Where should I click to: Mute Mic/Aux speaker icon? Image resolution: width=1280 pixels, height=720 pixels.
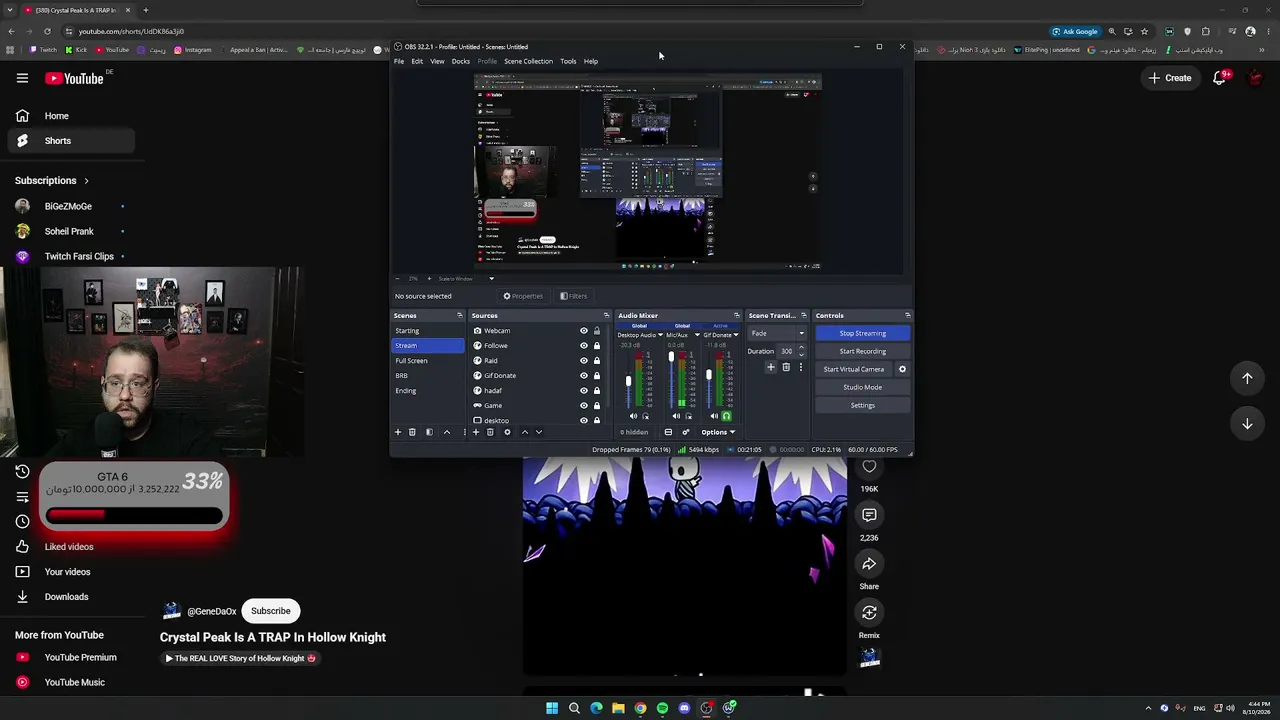(x=676, y=416)
